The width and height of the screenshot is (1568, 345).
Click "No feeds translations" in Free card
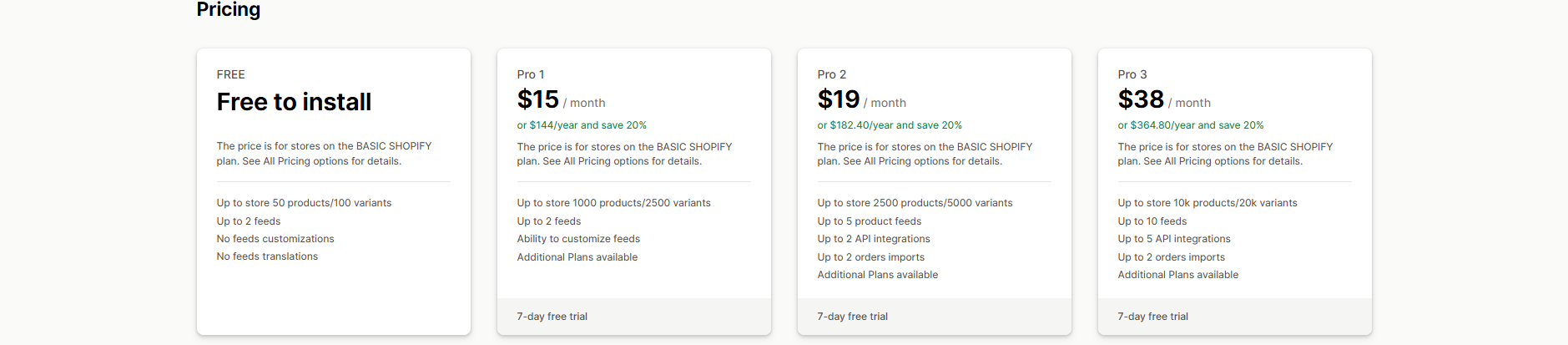coord(267,256)
